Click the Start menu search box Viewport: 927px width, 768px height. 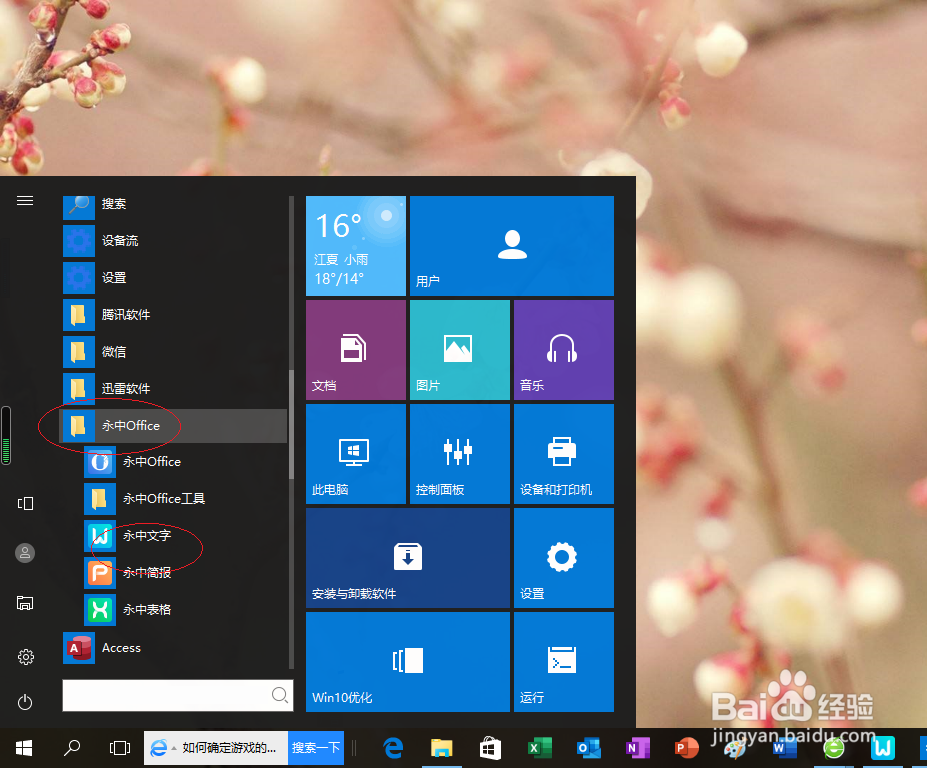point(177,695)
